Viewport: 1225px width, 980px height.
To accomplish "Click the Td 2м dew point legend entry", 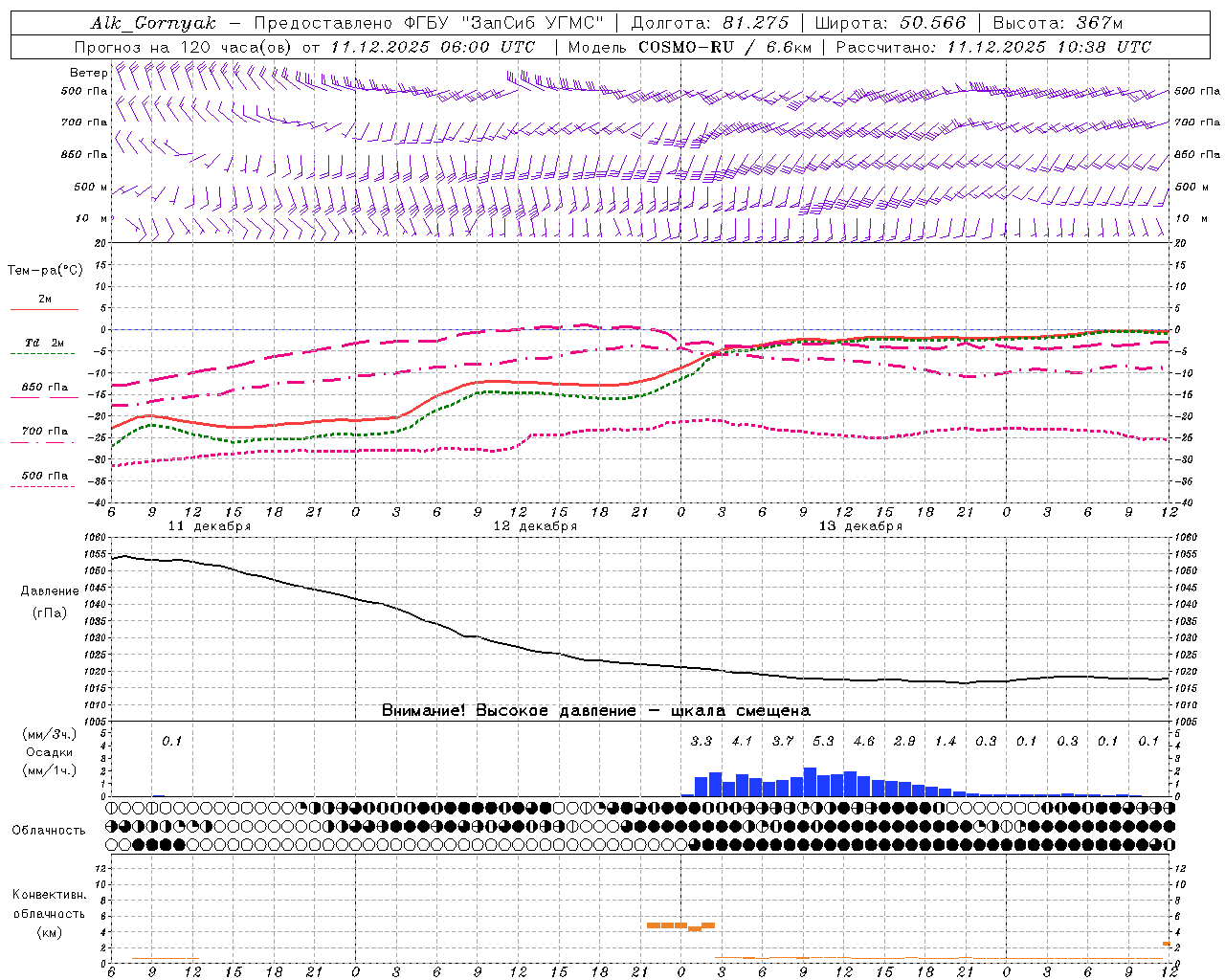I will (45, 343).
